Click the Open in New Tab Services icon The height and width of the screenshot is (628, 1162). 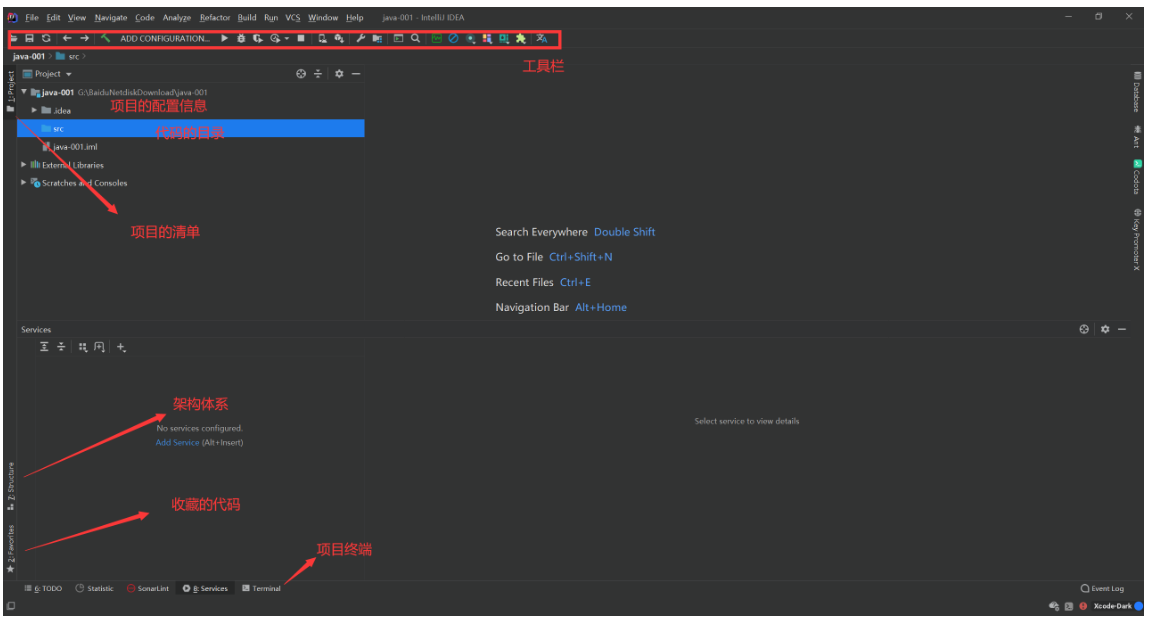(x=99, y=346)
